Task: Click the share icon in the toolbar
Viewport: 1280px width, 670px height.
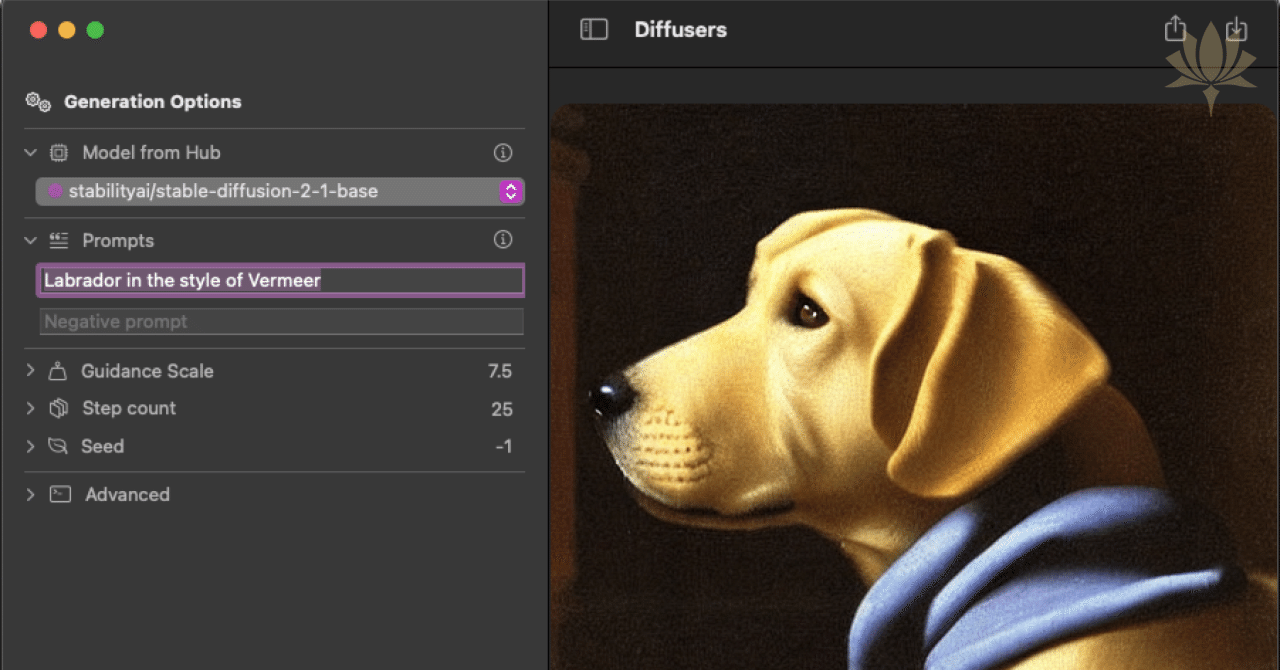Action: (x=1175, y=29)
